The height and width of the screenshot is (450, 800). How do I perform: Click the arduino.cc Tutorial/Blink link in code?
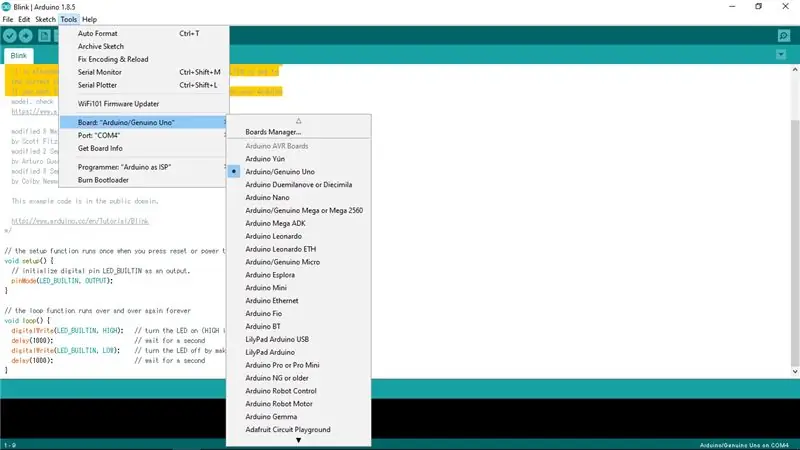click(80, 221)
